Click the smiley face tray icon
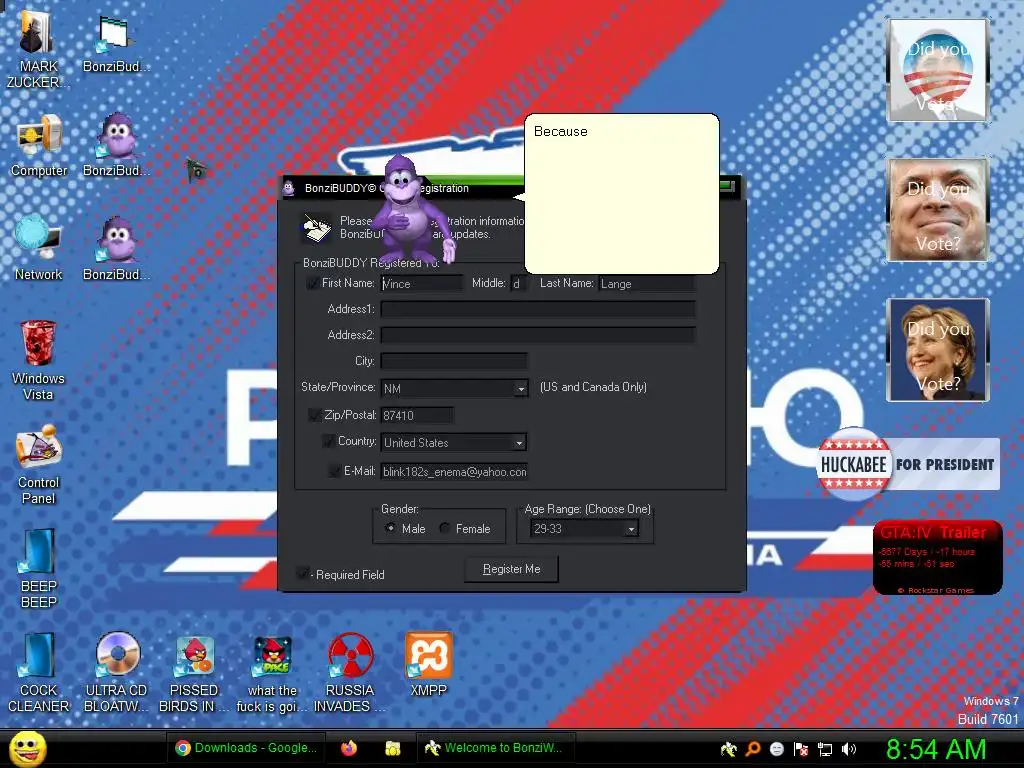 pos(776,749)
